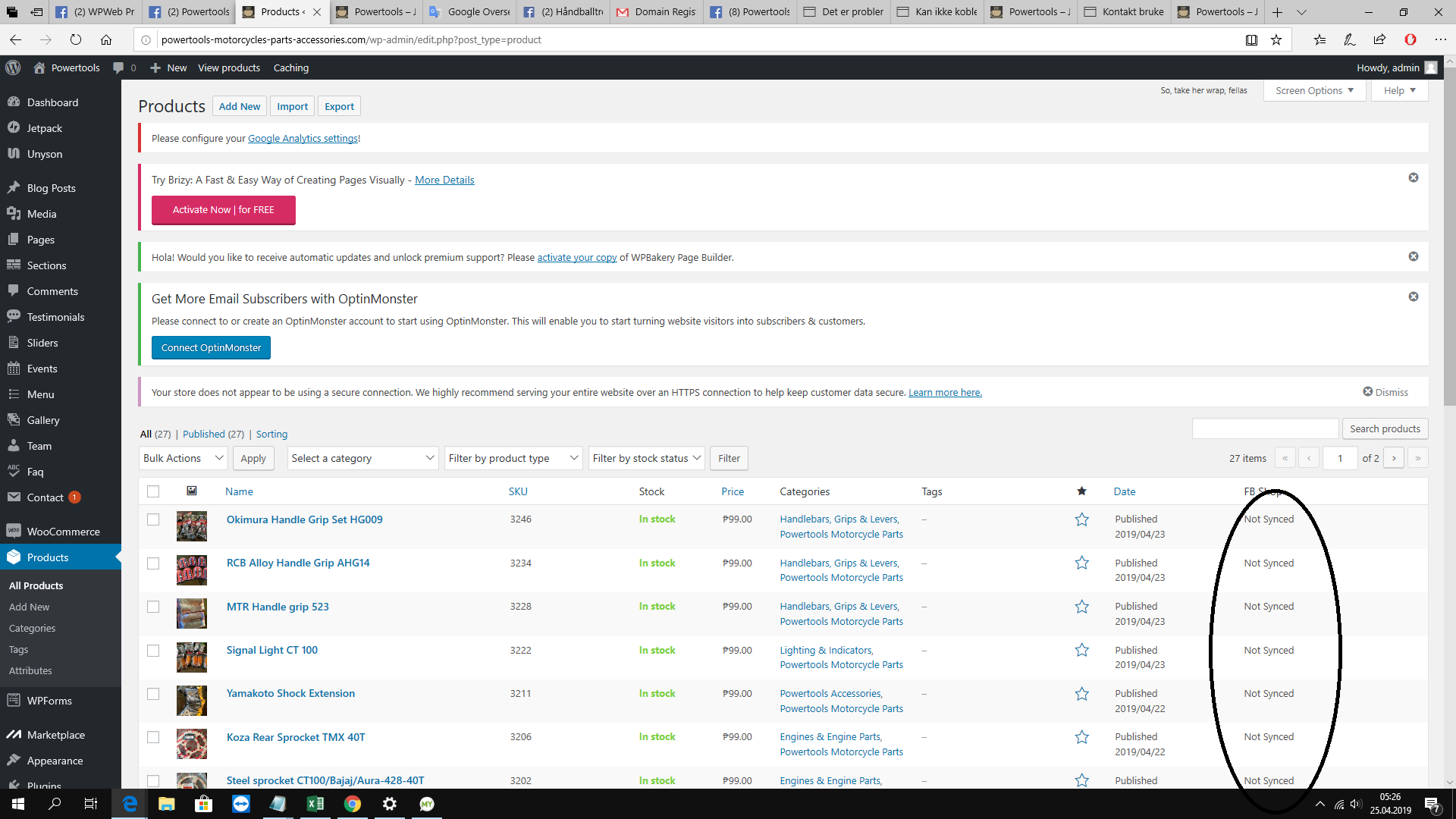Open the Appearance menu icon
Image resolution: width=1456 pixels, height=819 pixels.
[15, 761]
